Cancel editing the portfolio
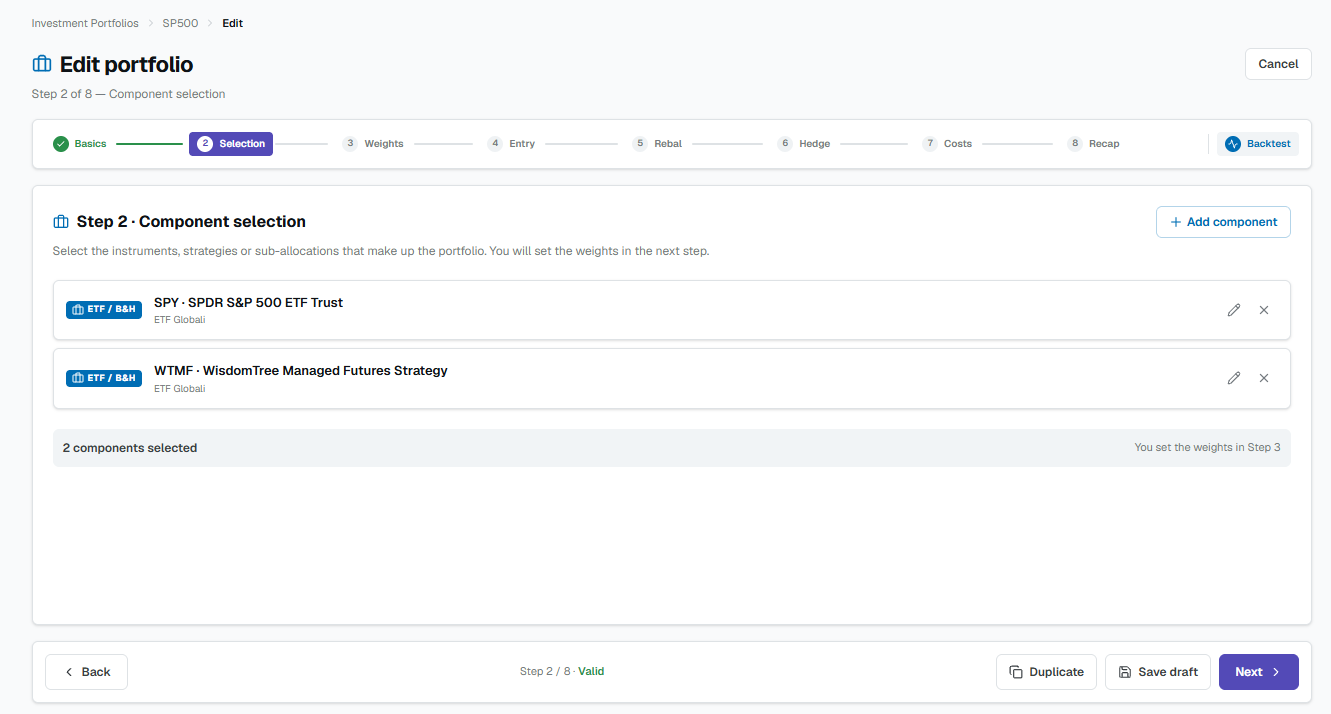Viewport: 1331px width, 714px height. pos(1278,64)
